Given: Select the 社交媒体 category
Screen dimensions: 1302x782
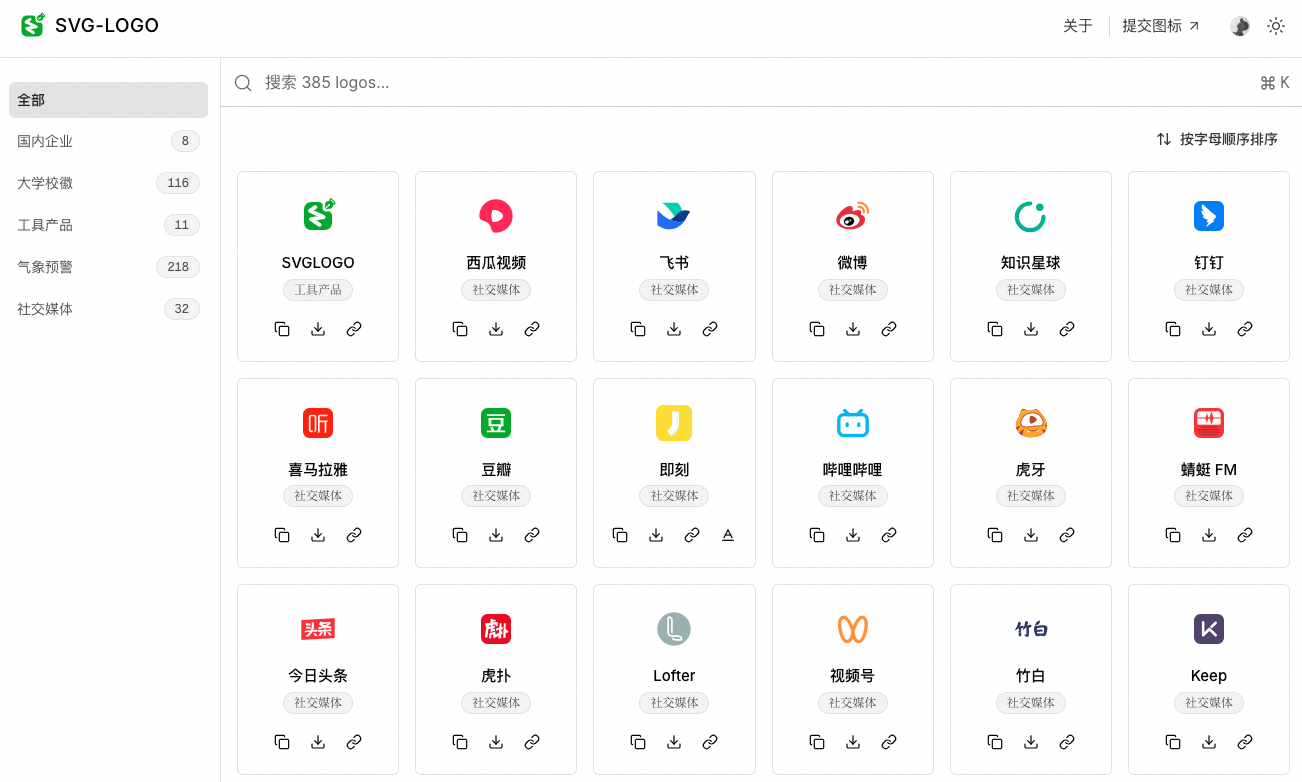Looking at the screenshot, I should tap(108, 309).
